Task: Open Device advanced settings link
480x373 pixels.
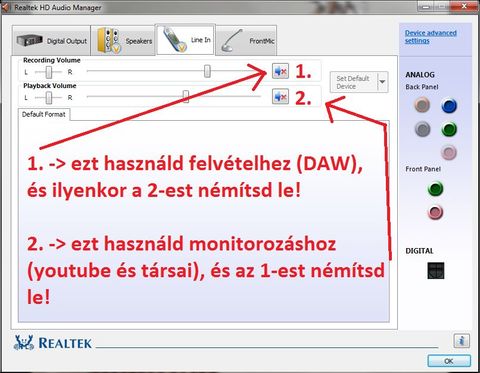Action: pos(430,37)
